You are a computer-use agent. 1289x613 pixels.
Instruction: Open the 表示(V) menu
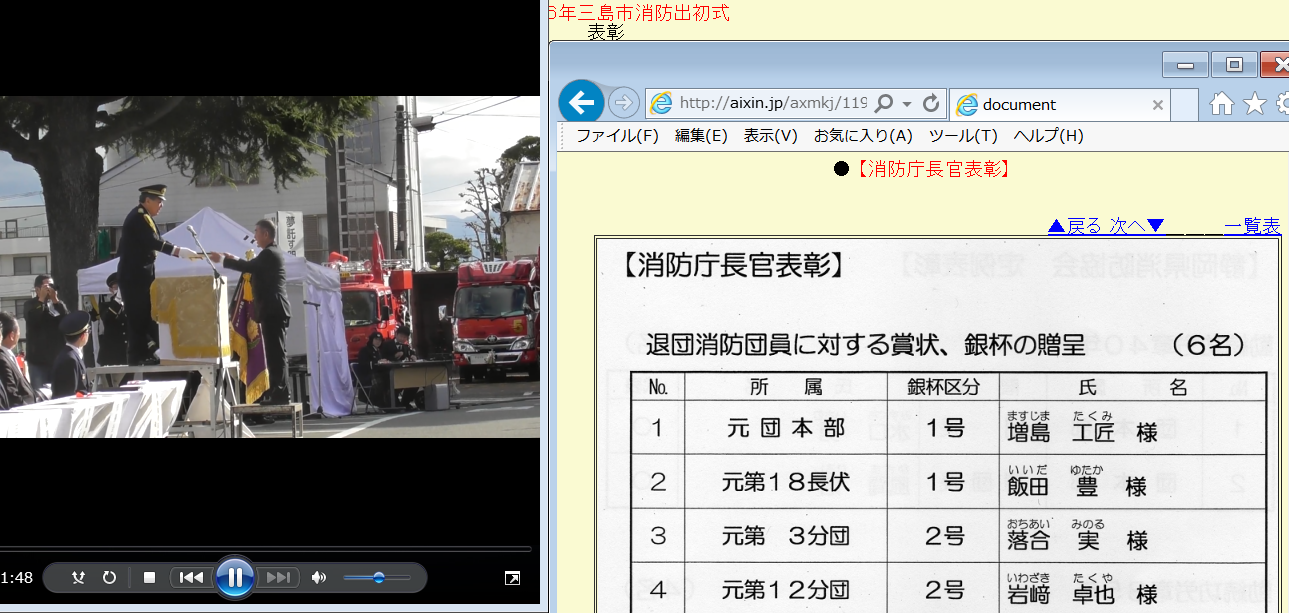(x=770, y=136)
